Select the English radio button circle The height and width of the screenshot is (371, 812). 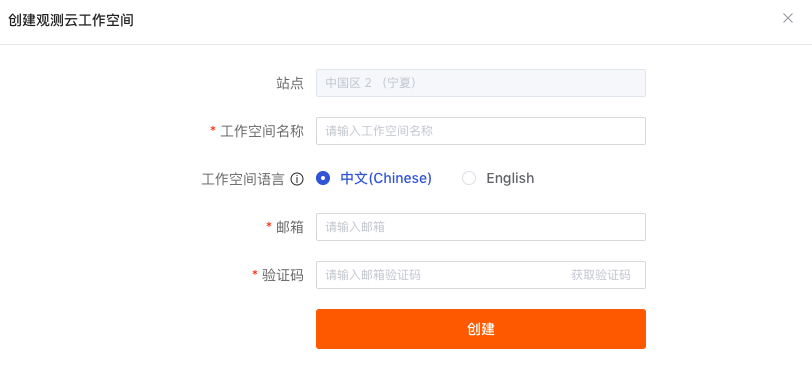(x=469, y=178)
